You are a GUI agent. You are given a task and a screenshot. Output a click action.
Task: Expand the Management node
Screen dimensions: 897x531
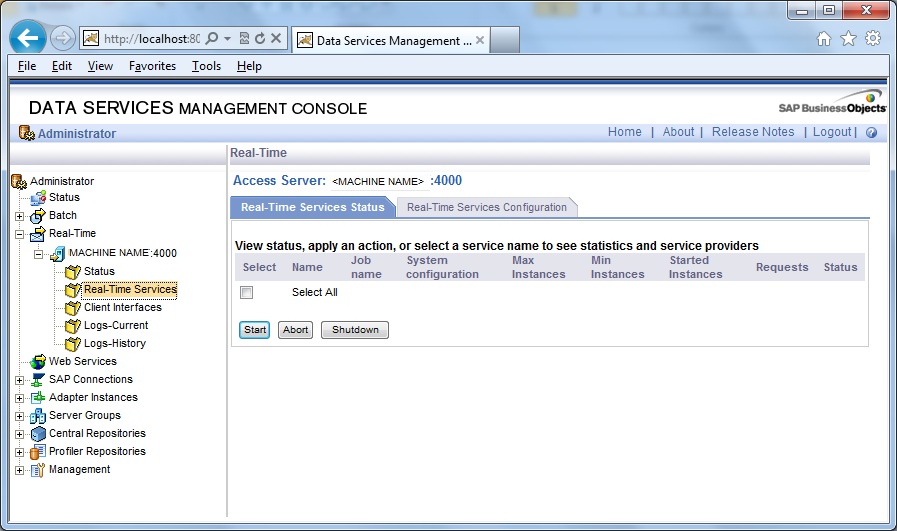click(19, 471)
